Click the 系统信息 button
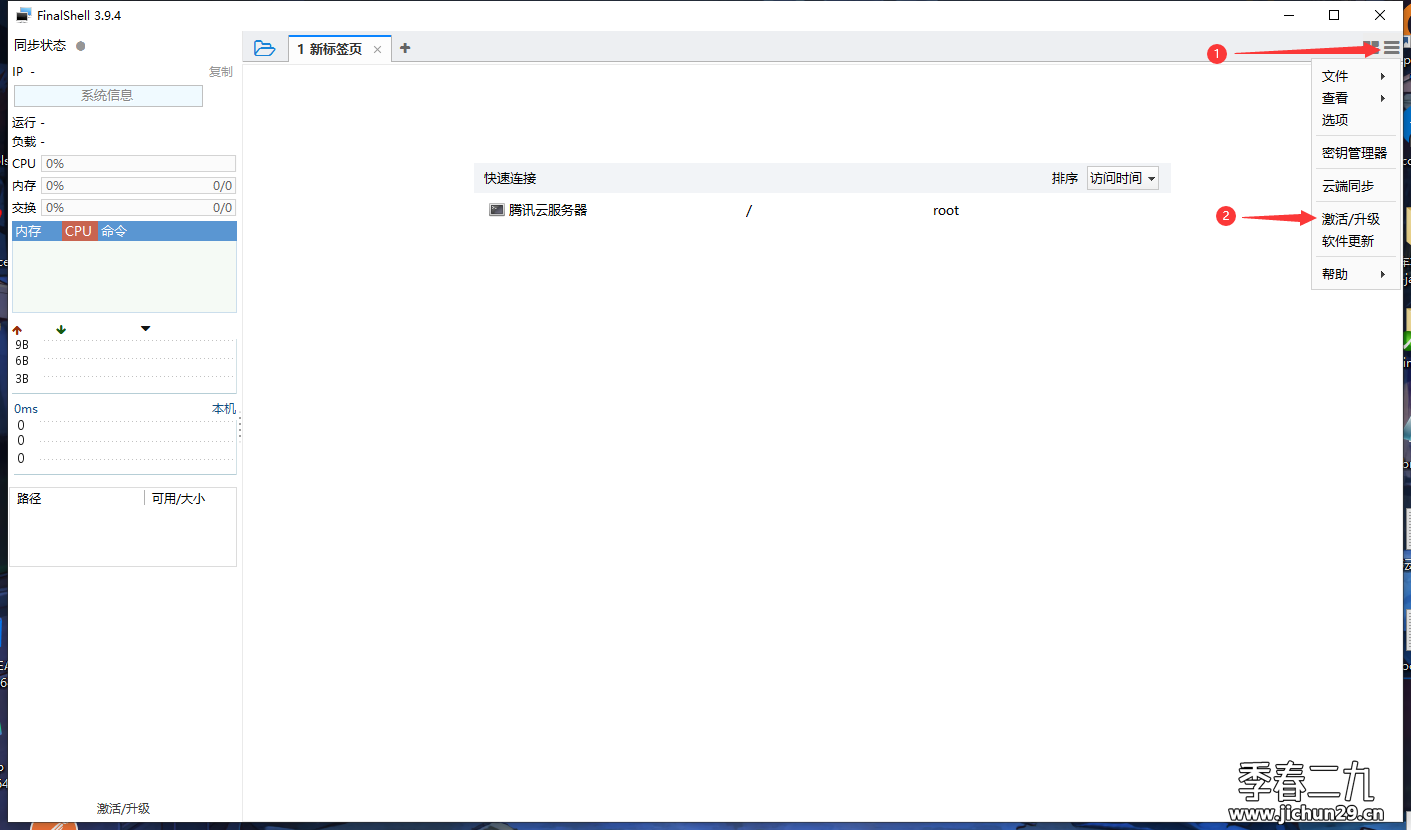The width and height of the screenshot is (1411, 830). coord(108,96)
